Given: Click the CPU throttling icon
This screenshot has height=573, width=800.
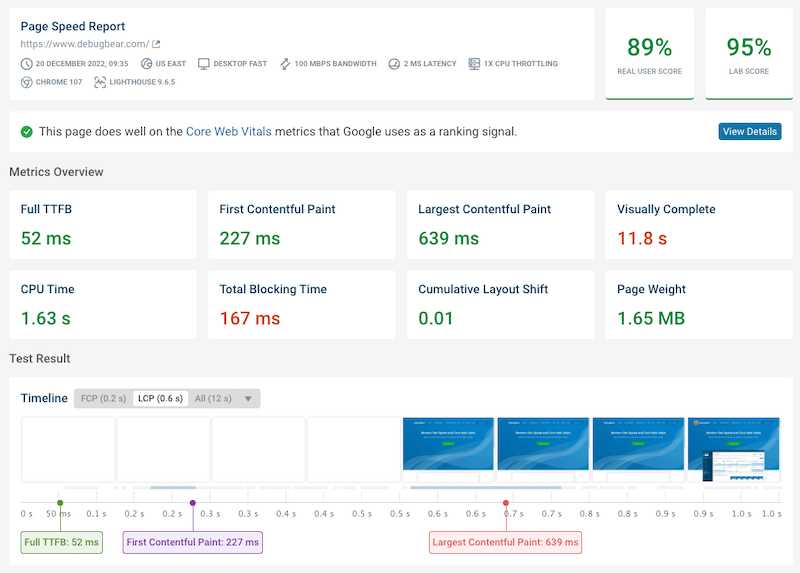Looking at the screenshot, I should [x=475, y=64].
